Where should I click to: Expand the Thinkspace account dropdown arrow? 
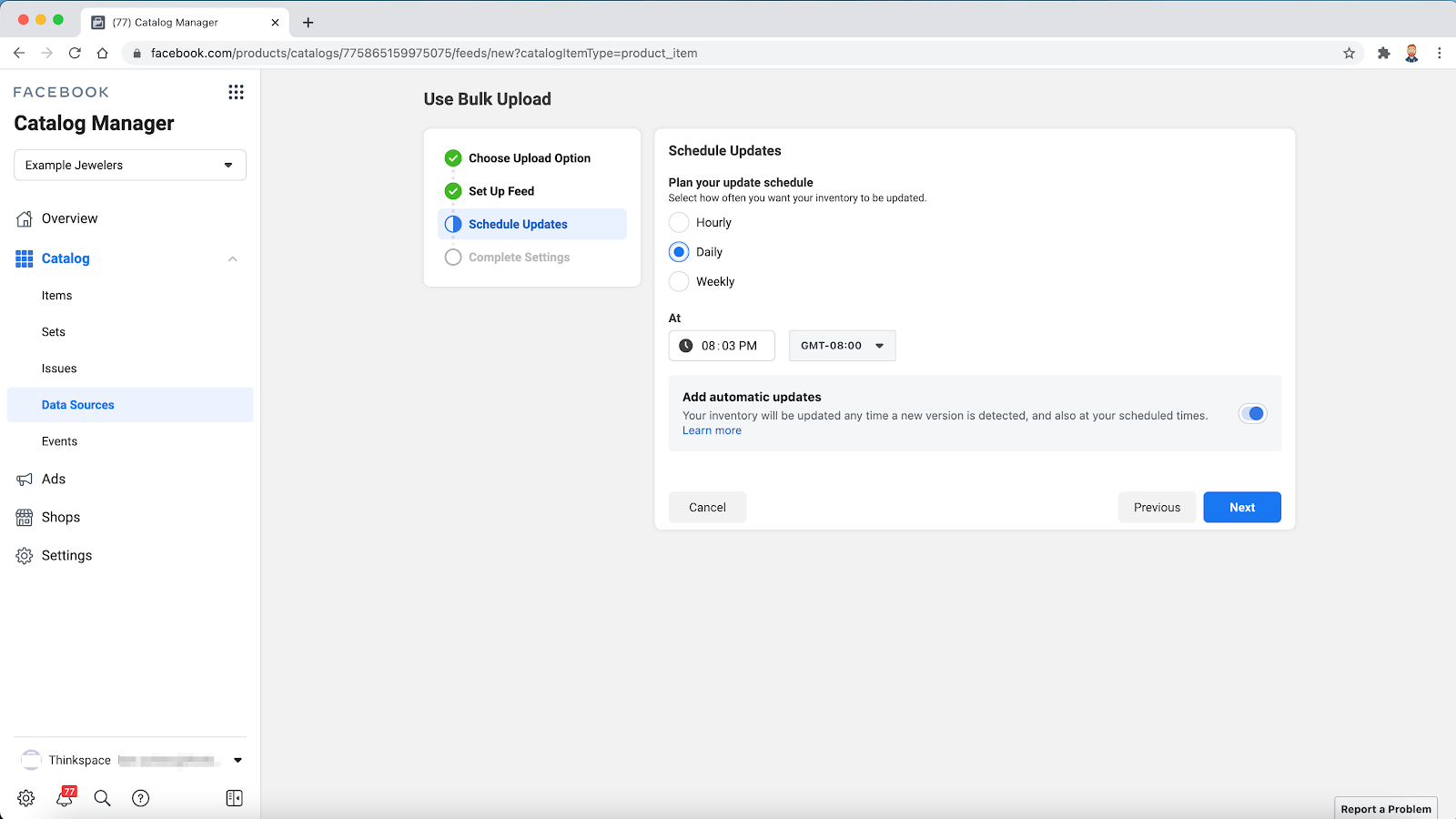[238, 760]
